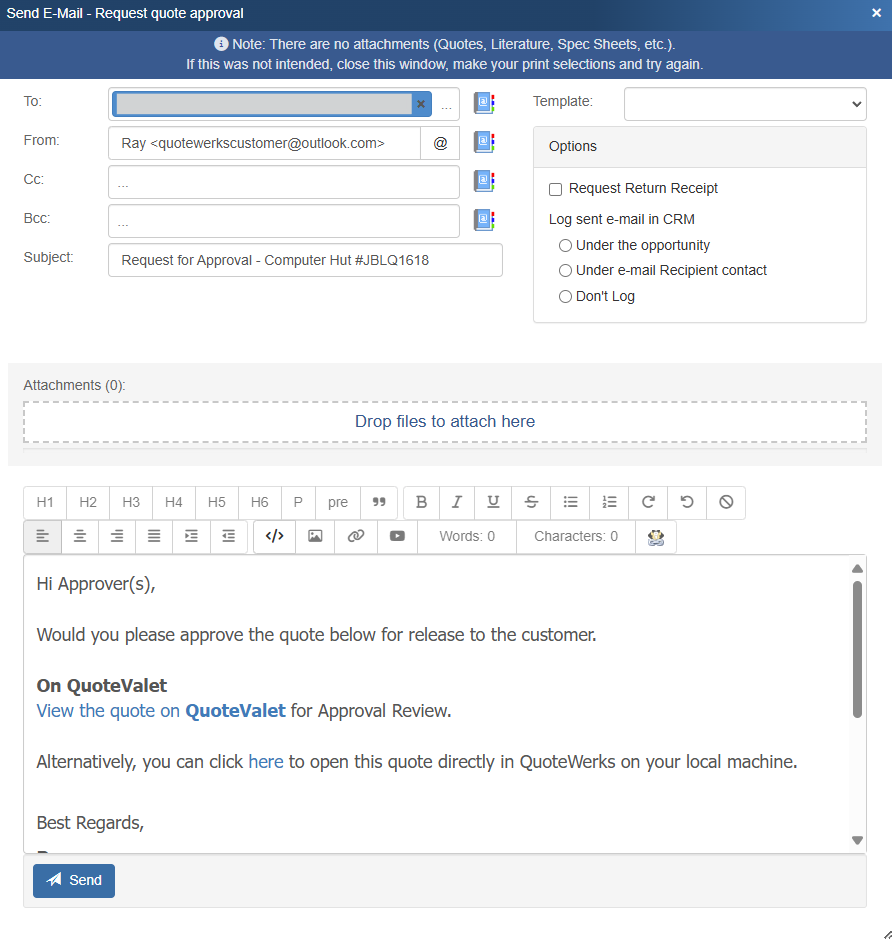Open the address book next to Cc
Image resolution: width=892 pixels, height=939 pixels.
pos(484,181)
